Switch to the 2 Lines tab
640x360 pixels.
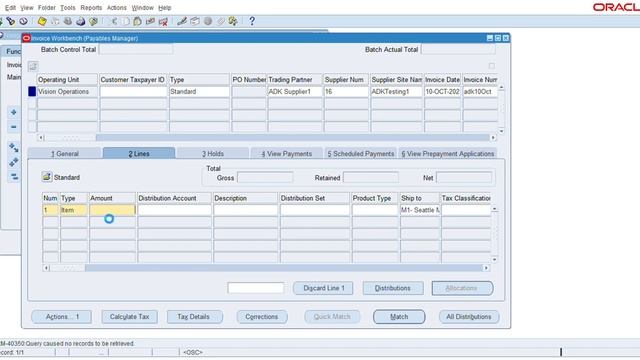(139, 153)
